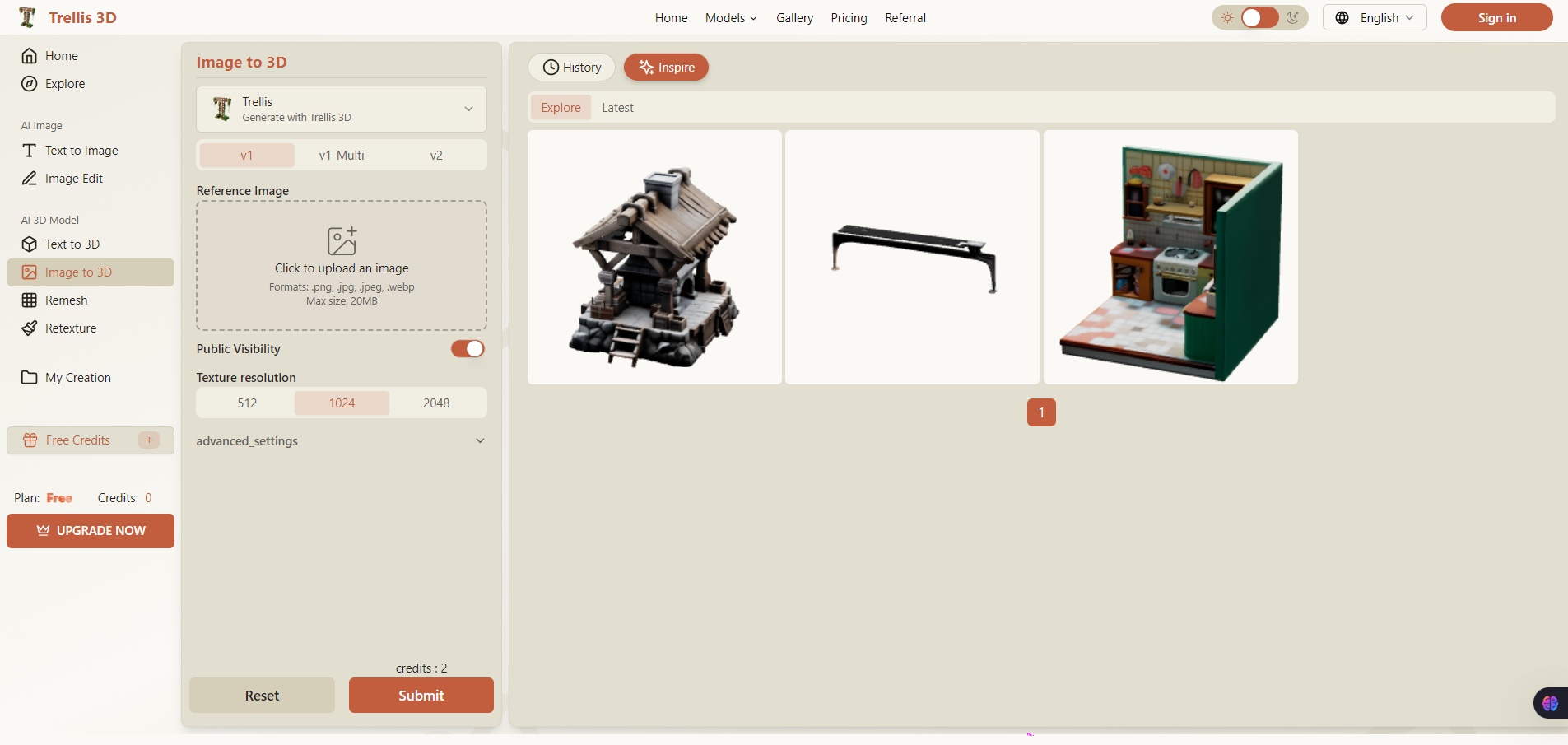Screen dimensions: 1568x745
Task: Go to Home in the top navigation
Action: pos(671,18)
